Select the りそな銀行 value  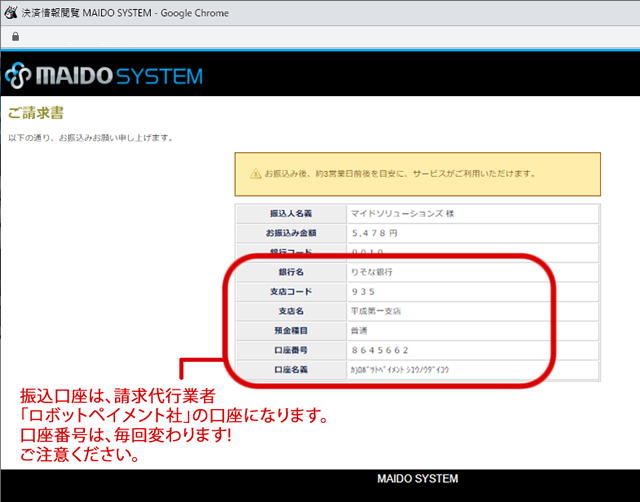pyautogui.click(x=372, y=272)
